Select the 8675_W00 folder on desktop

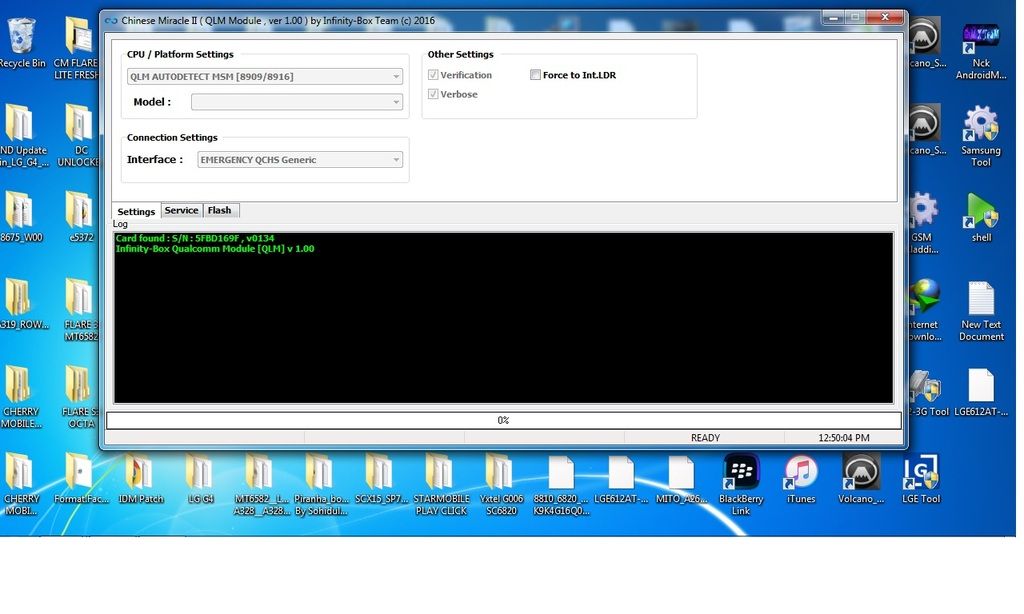tap(22, 216)
